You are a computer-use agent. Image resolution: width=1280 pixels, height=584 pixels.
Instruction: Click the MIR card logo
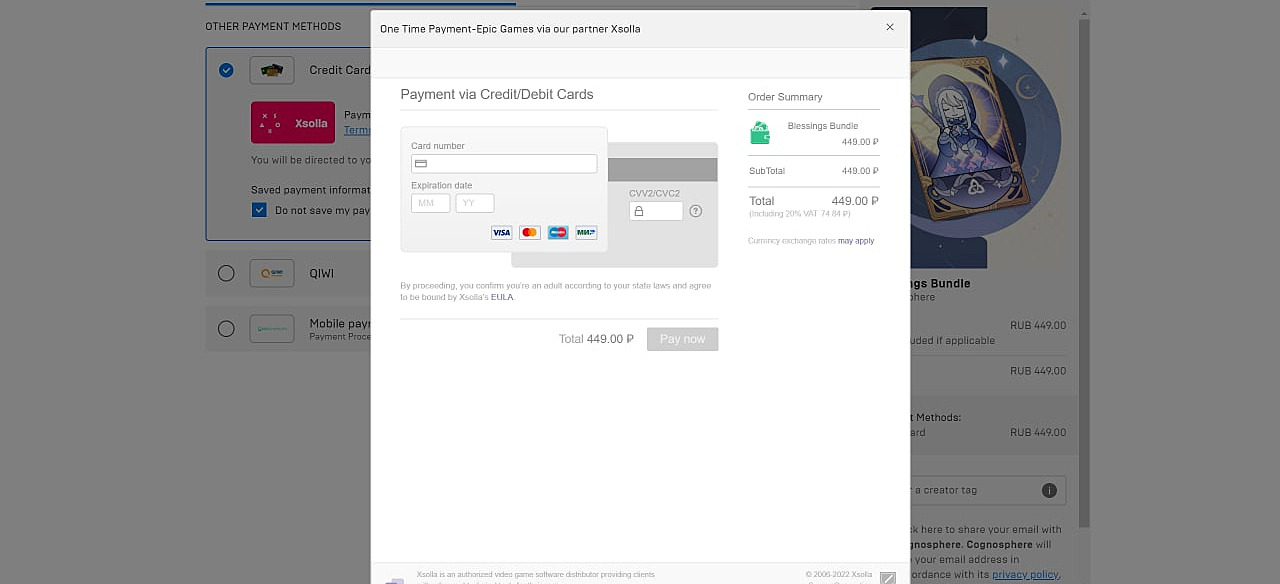586,233
